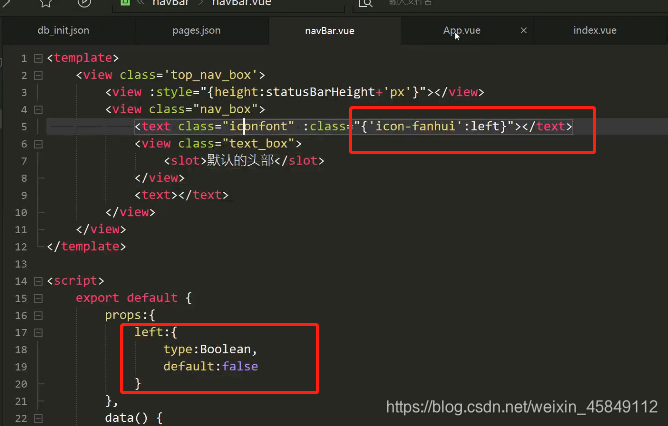Image resolution: width=668 pixels, height=426 pixels.
Task: Collapse the data() function at line 22
Action: click(x=38, y=418)
